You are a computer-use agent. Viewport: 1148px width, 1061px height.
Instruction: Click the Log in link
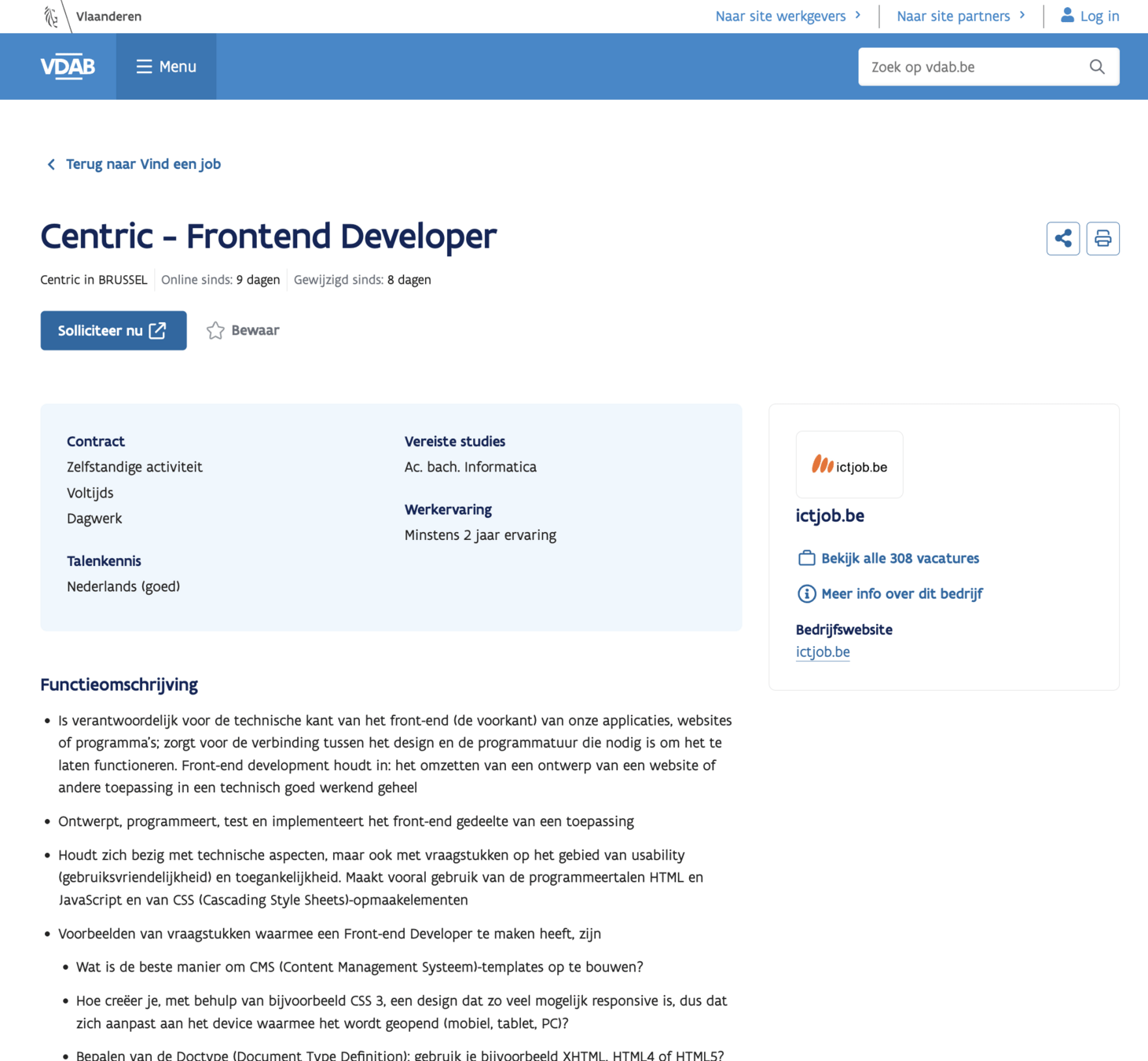click(x=1099, y=16)
